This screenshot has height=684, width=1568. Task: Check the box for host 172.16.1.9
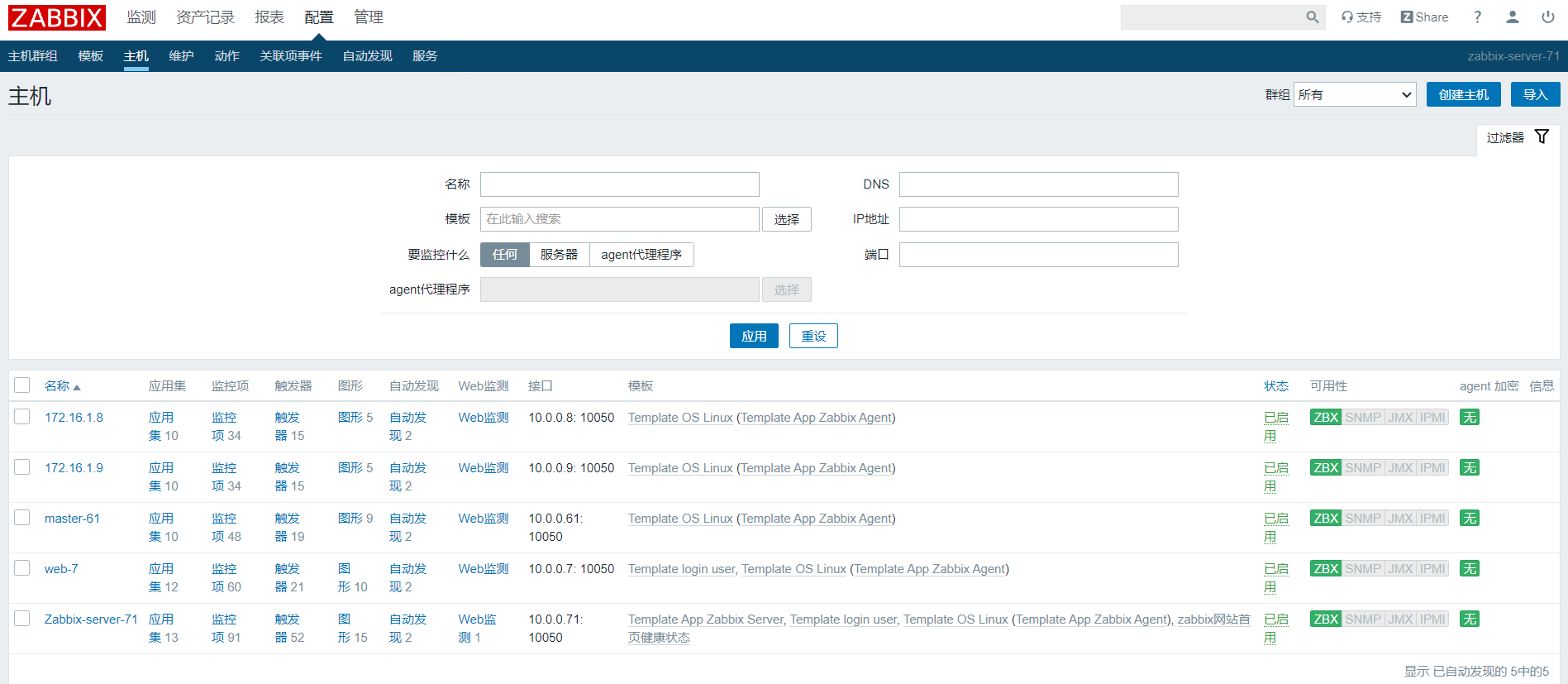(22, 467)
